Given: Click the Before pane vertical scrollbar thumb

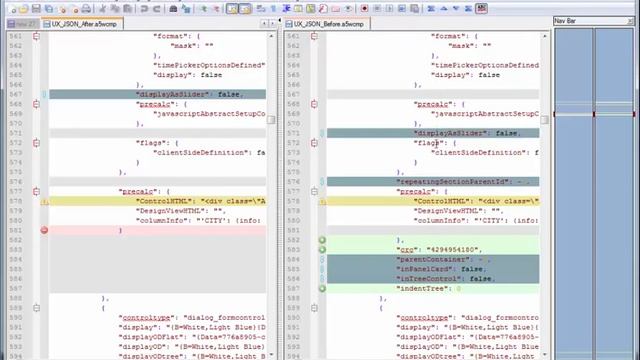Looking at the screenshot, I should (x=544, y=120).
